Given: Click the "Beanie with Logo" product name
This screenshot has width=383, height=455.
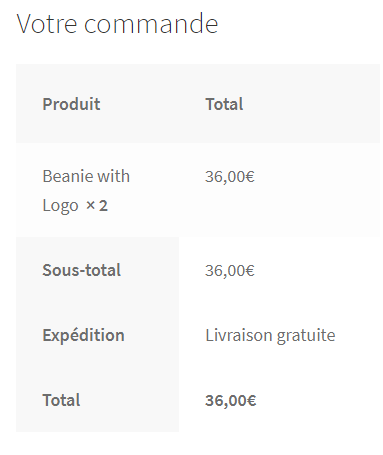Looking at the screenshot, I should pyautogui.click(x=86, y=191).
